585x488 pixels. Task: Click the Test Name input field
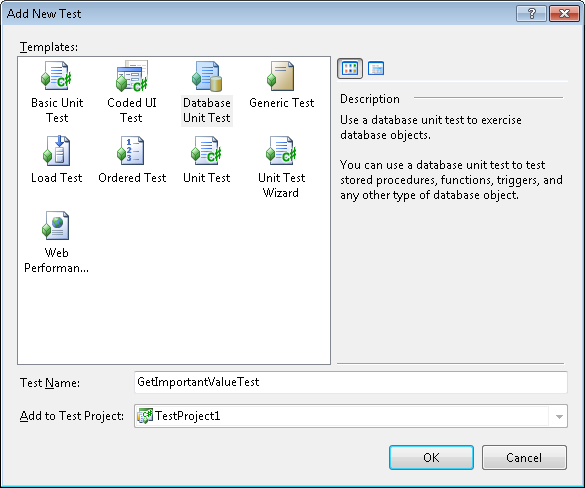pos(351,382)
